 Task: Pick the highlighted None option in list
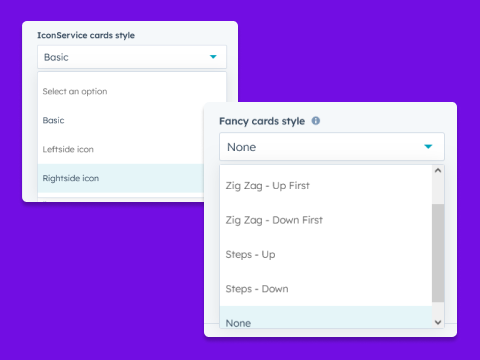coord(326,317)
